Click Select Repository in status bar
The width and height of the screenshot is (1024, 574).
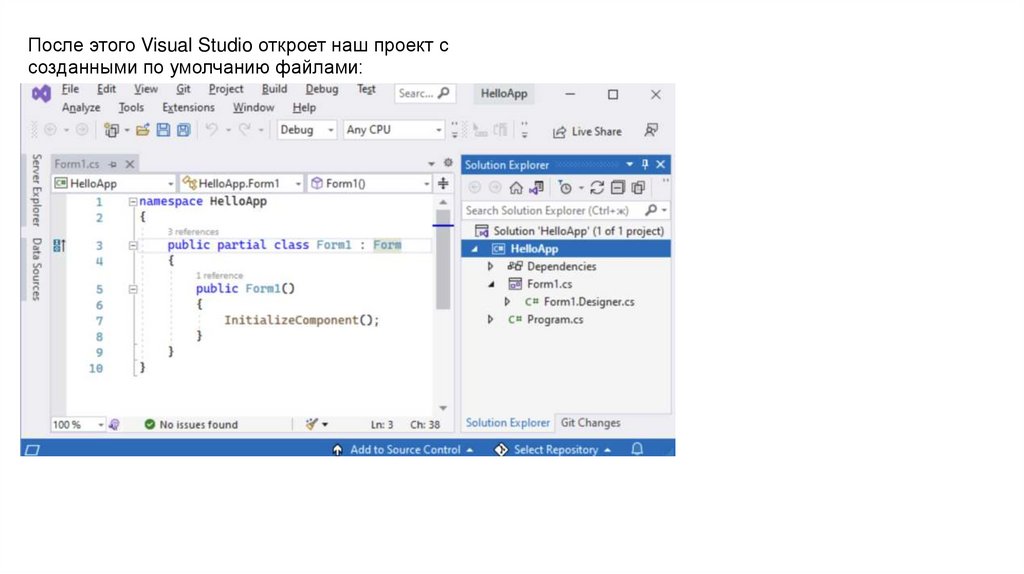(553, 449)
